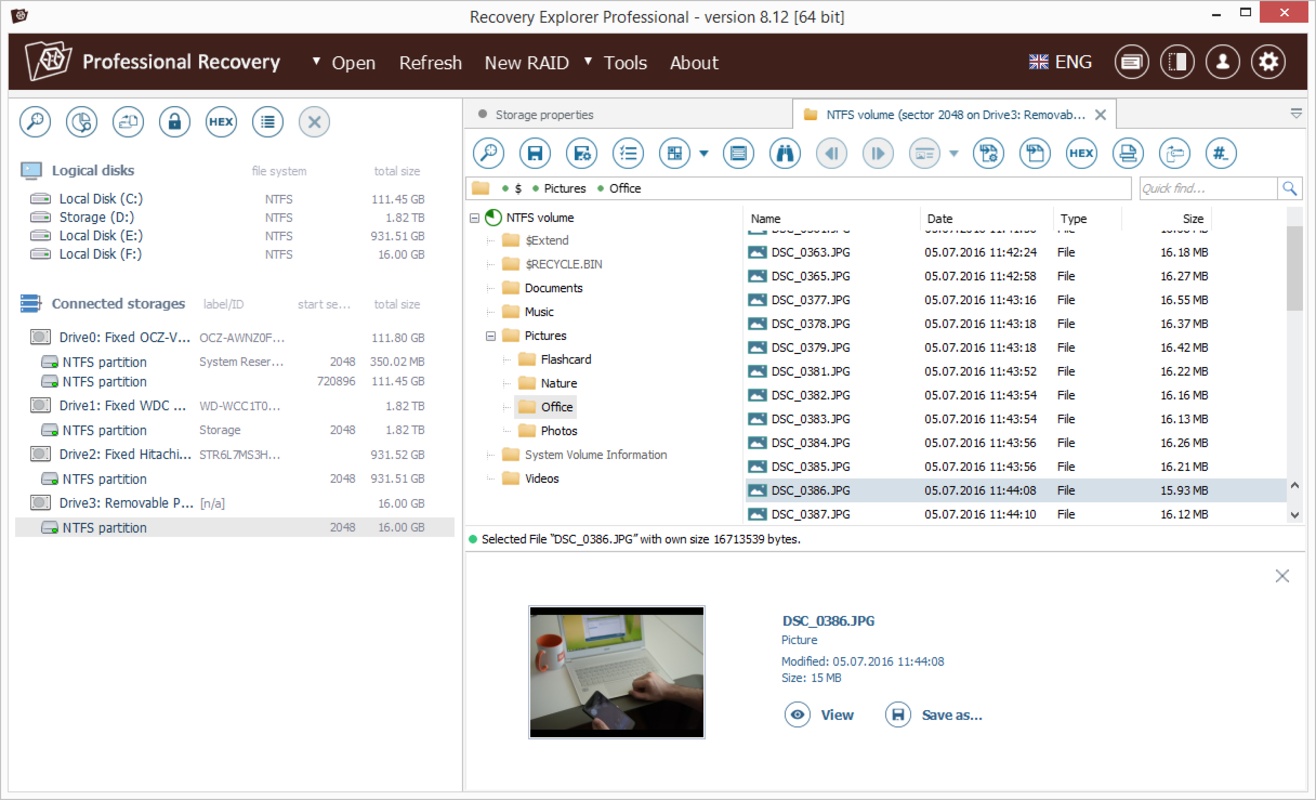This screenshot has width=1316, height=800.
Task: Open settings via the gear icon
Action: tap(1268, 62)
